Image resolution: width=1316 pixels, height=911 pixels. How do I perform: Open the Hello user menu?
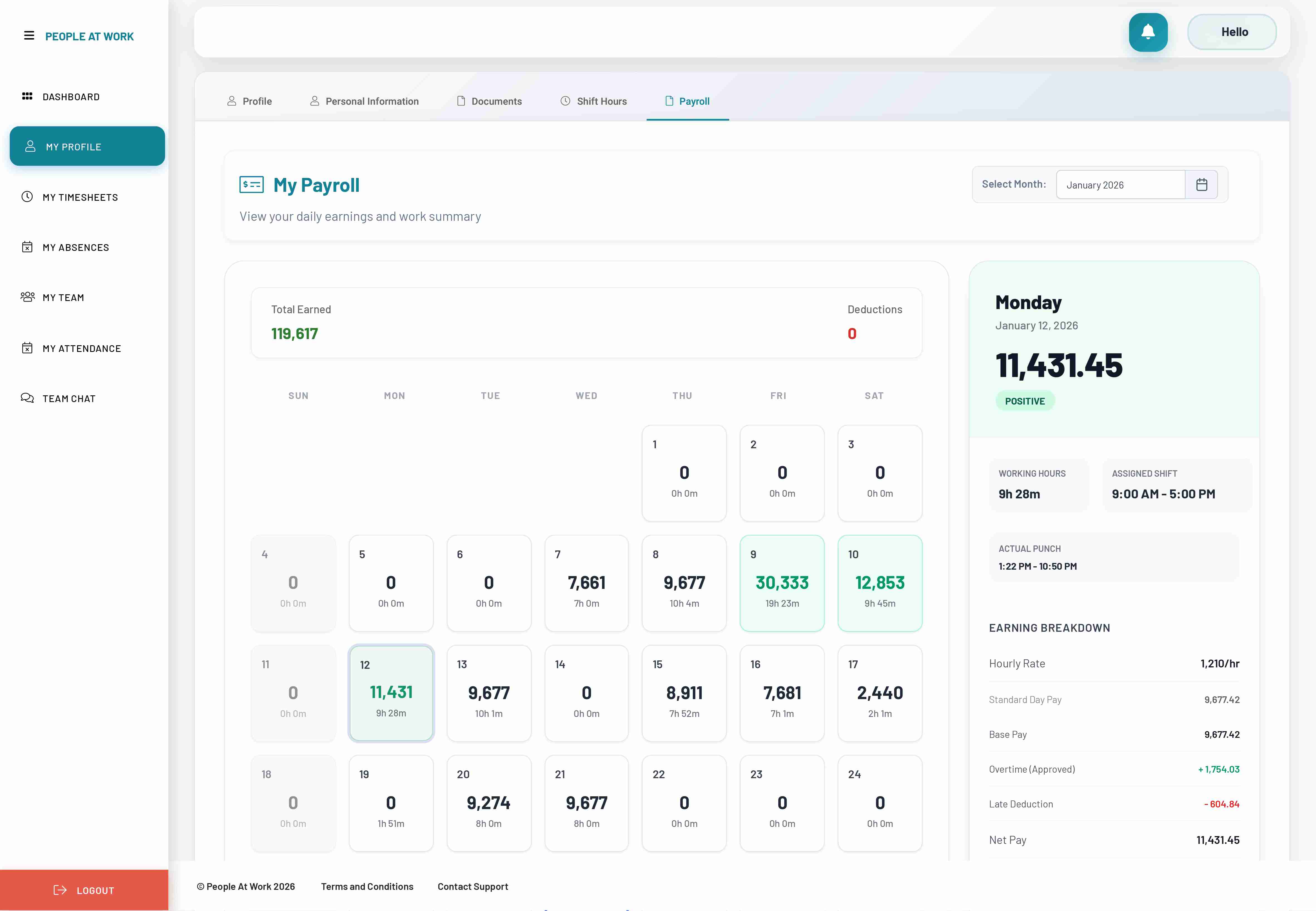tap(1232, 33)
